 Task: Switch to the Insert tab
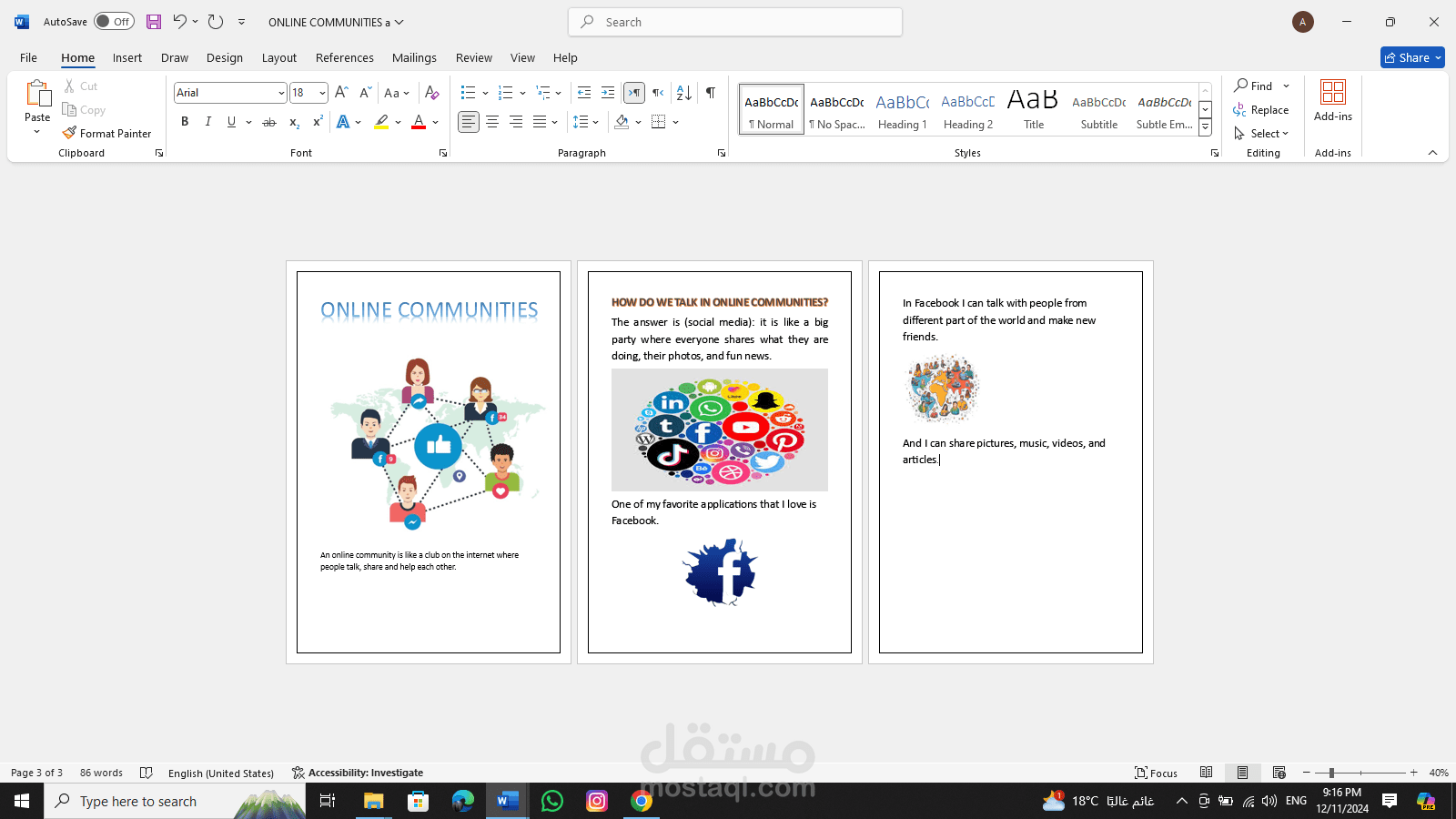(x=127, y=57)
